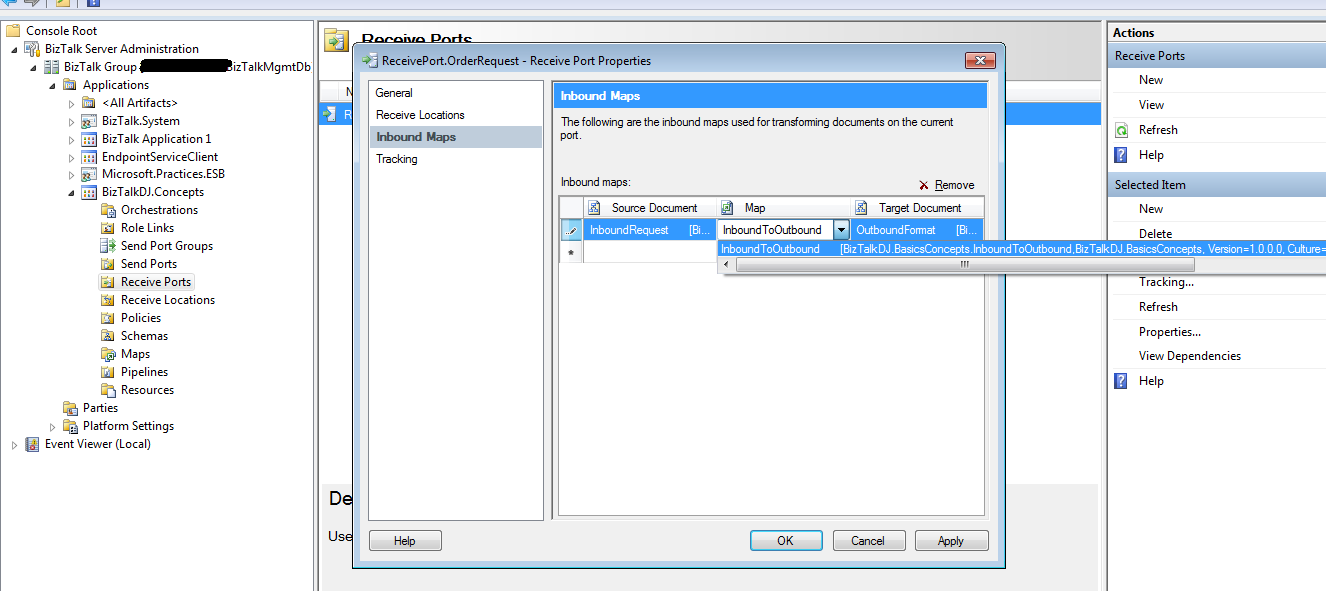Screen dimensions: 1326x591
Task: Switch to the Tracking page in port properties
Action: (396, 158)
